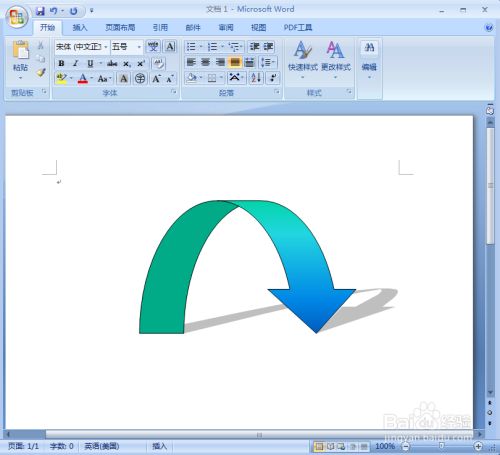Open 更改样式 change styles menu
Image resolution: width=500 pixels, height=455 pixels.
click(336, 60)
